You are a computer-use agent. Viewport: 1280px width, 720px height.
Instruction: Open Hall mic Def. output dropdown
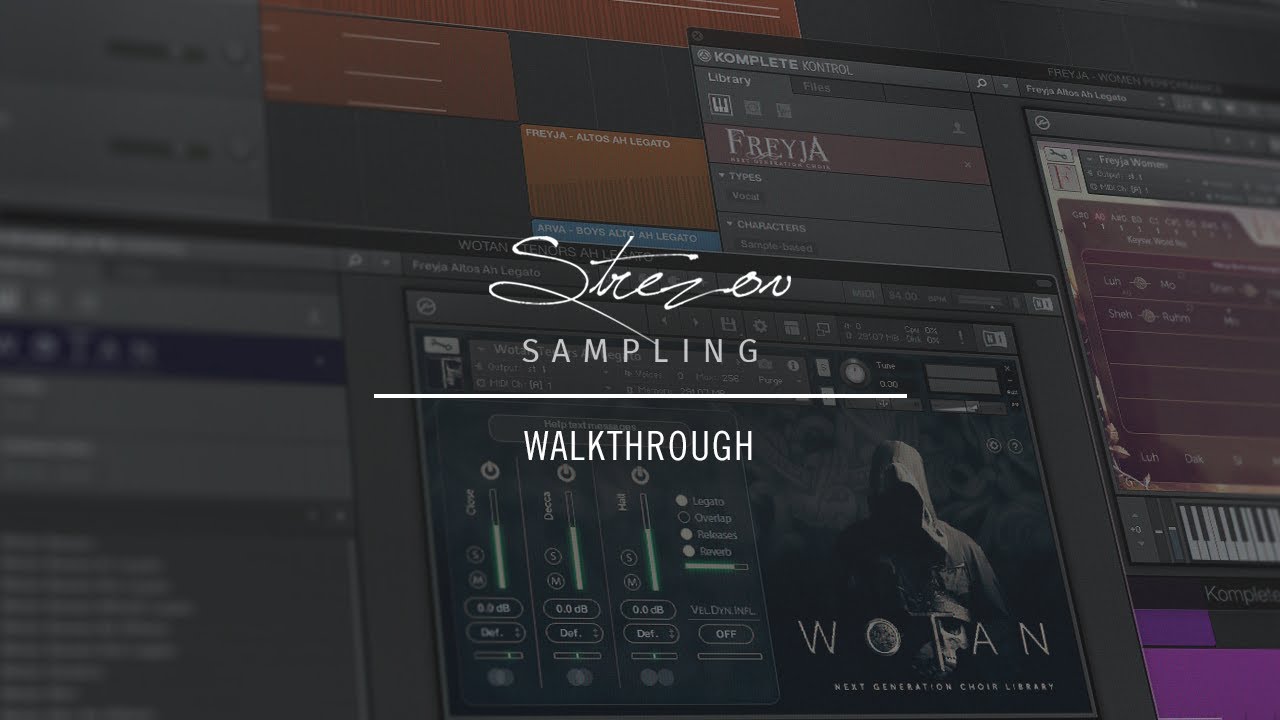click(651, 634)
